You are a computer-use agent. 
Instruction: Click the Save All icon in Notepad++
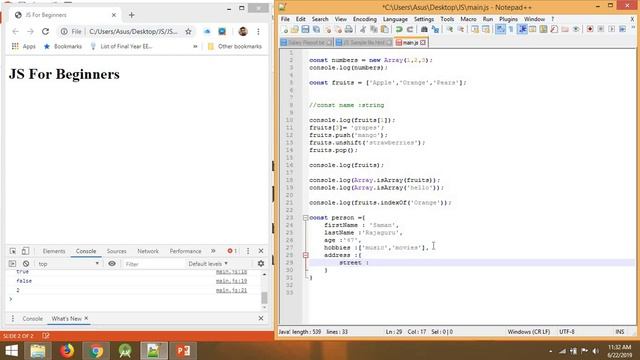316,29
